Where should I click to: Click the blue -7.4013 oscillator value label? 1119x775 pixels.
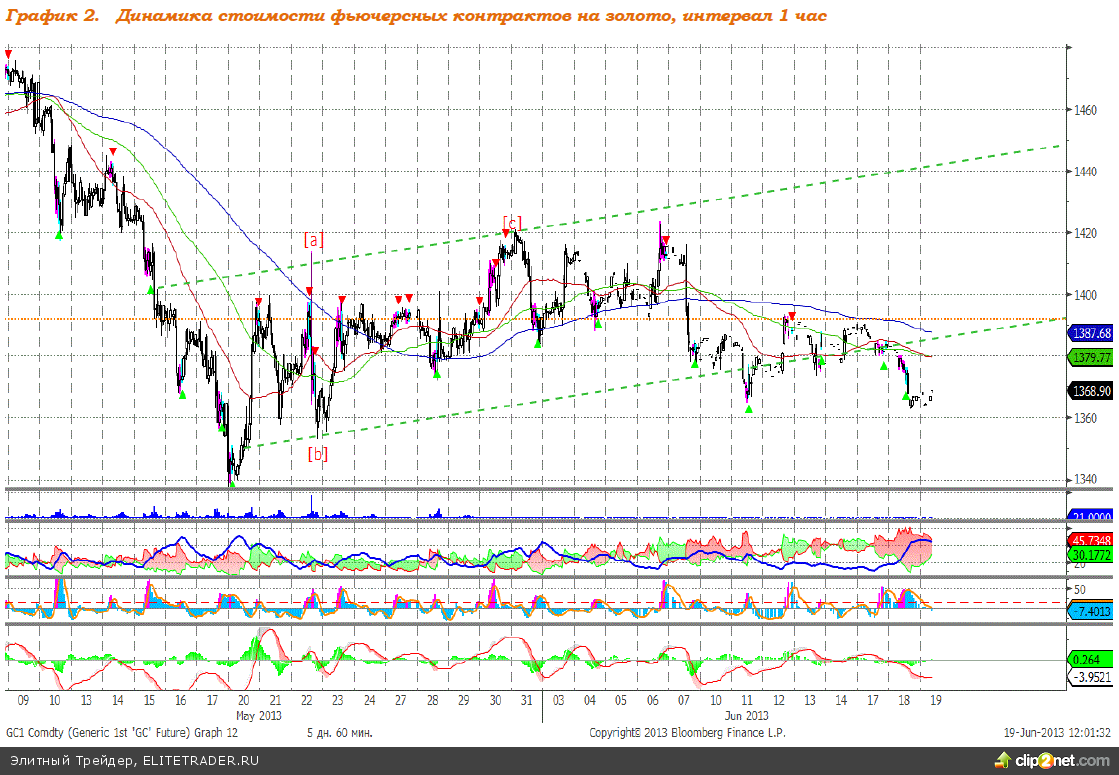[1091, 611]
